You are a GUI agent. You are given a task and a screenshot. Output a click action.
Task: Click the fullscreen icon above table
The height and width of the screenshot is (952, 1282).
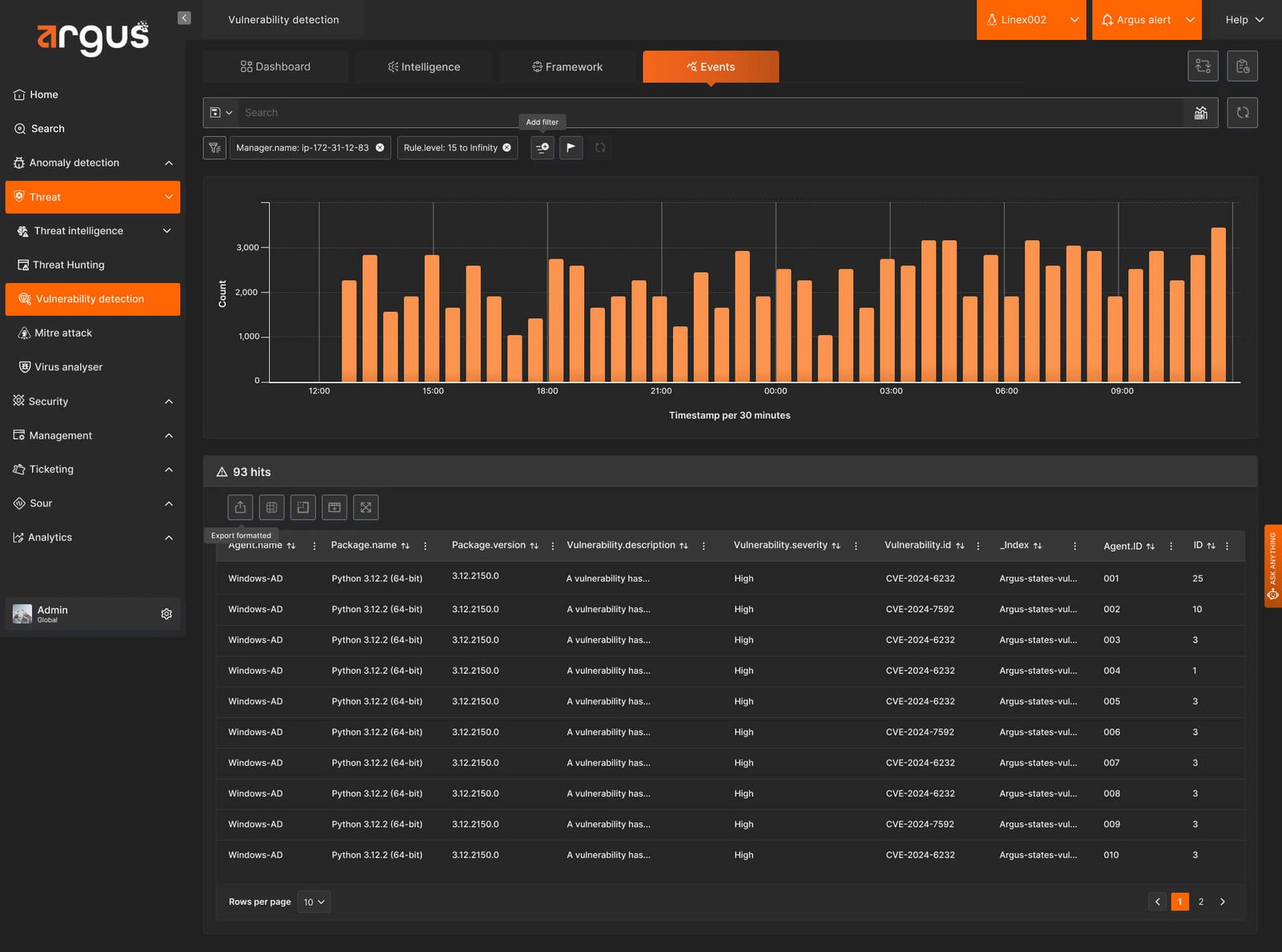[366, 507]
